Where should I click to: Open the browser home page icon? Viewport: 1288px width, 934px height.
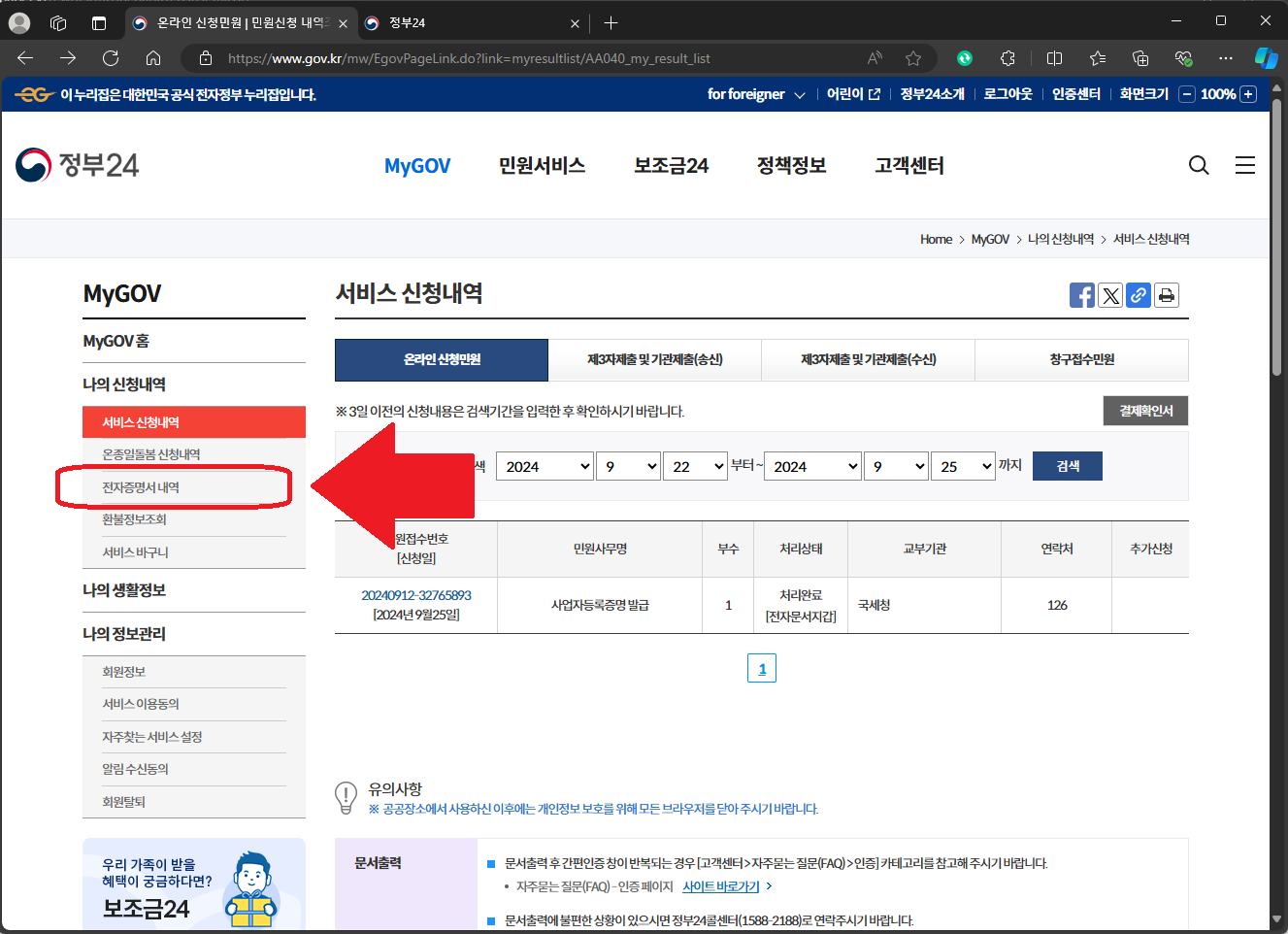[x=153, y=58]
